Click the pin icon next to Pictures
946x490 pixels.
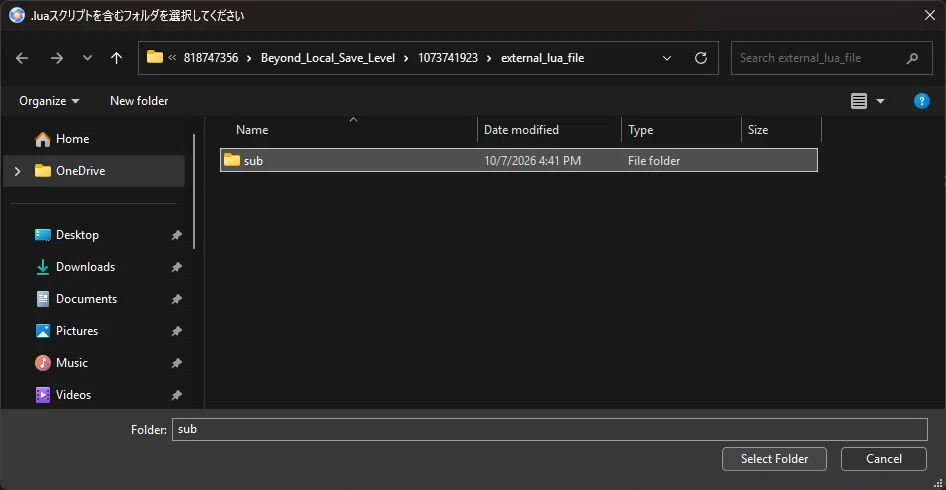point(176,331)
